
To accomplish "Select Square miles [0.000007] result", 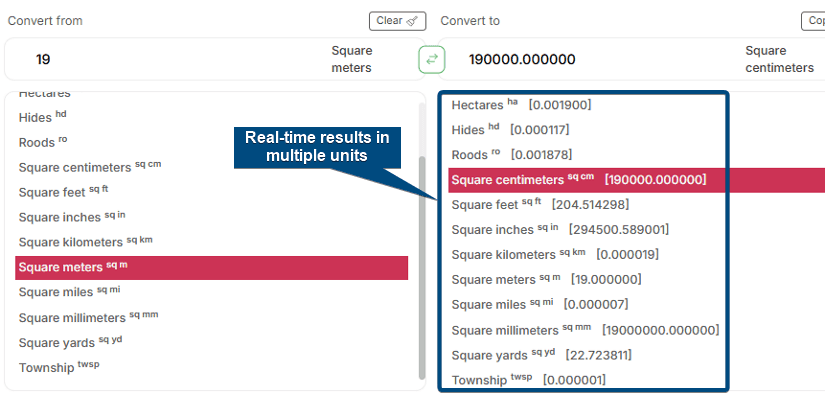I will click(x=539, y=304).
